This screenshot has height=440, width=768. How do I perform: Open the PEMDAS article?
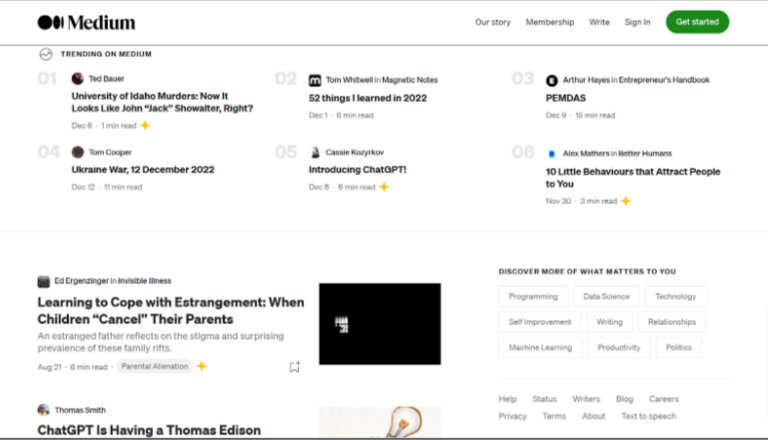pos(566,98)
